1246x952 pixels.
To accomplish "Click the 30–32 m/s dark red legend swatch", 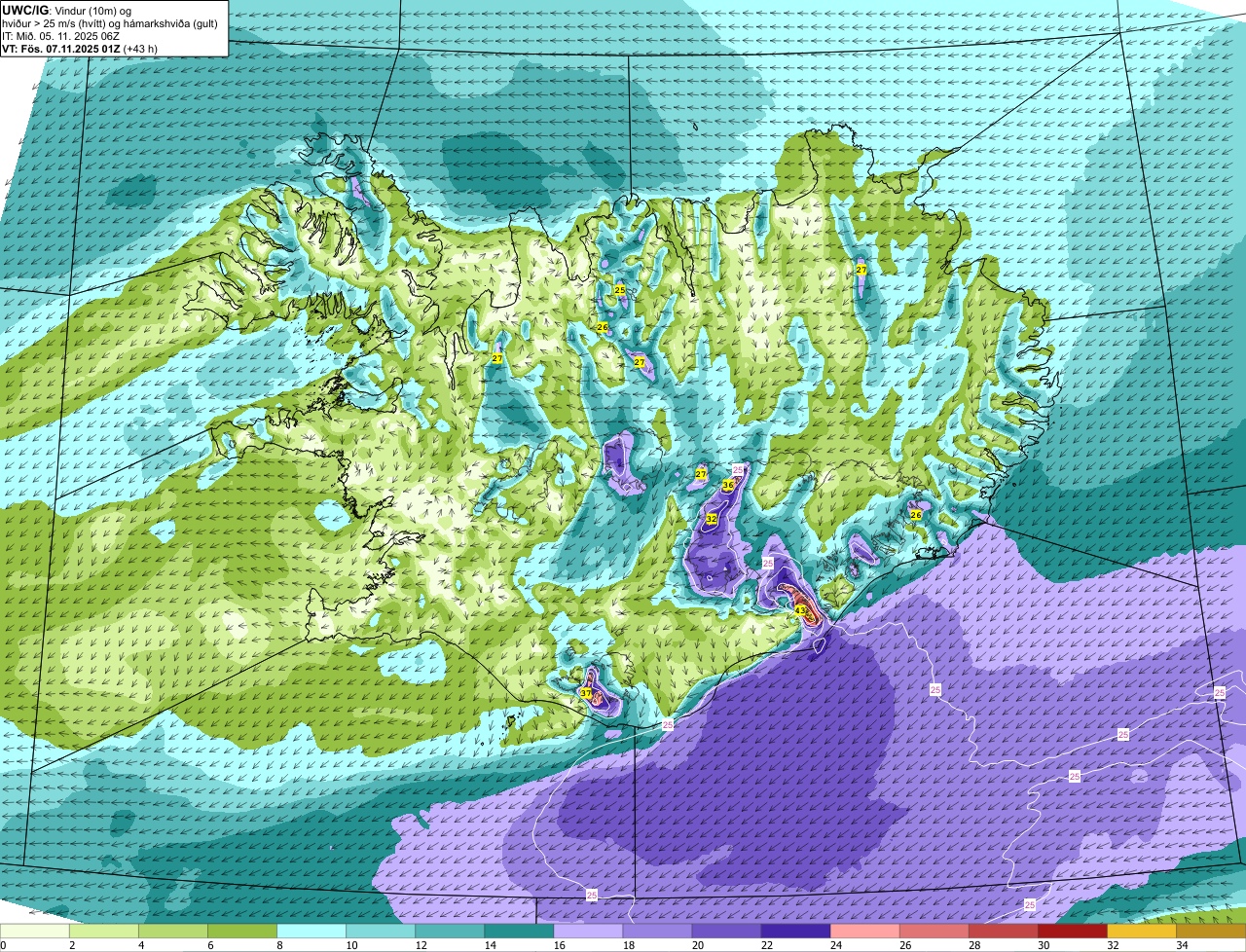I will pos(1072,932).
